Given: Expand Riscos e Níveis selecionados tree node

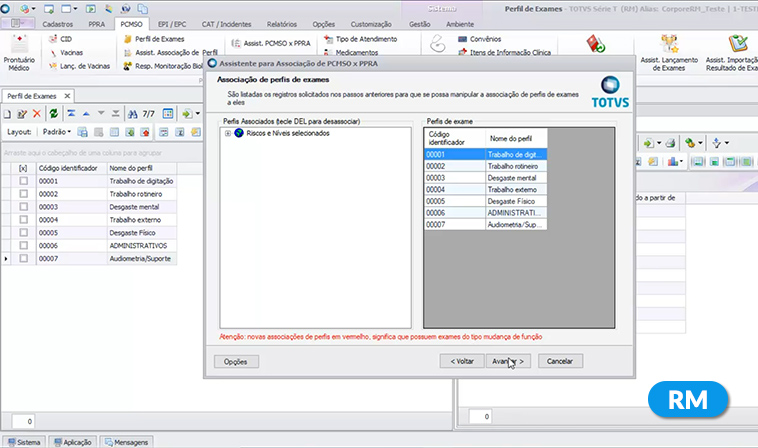Looking at the screenshot, I should click(228, 133).
